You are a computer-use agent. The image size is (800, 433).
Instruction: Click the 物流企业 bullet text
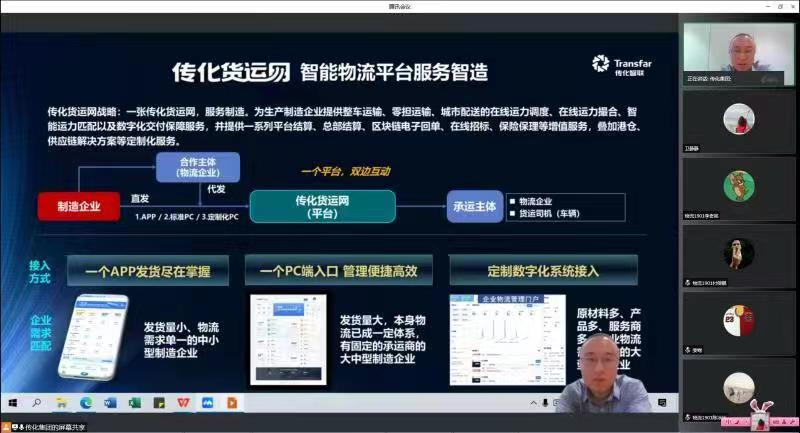[536, 201]
